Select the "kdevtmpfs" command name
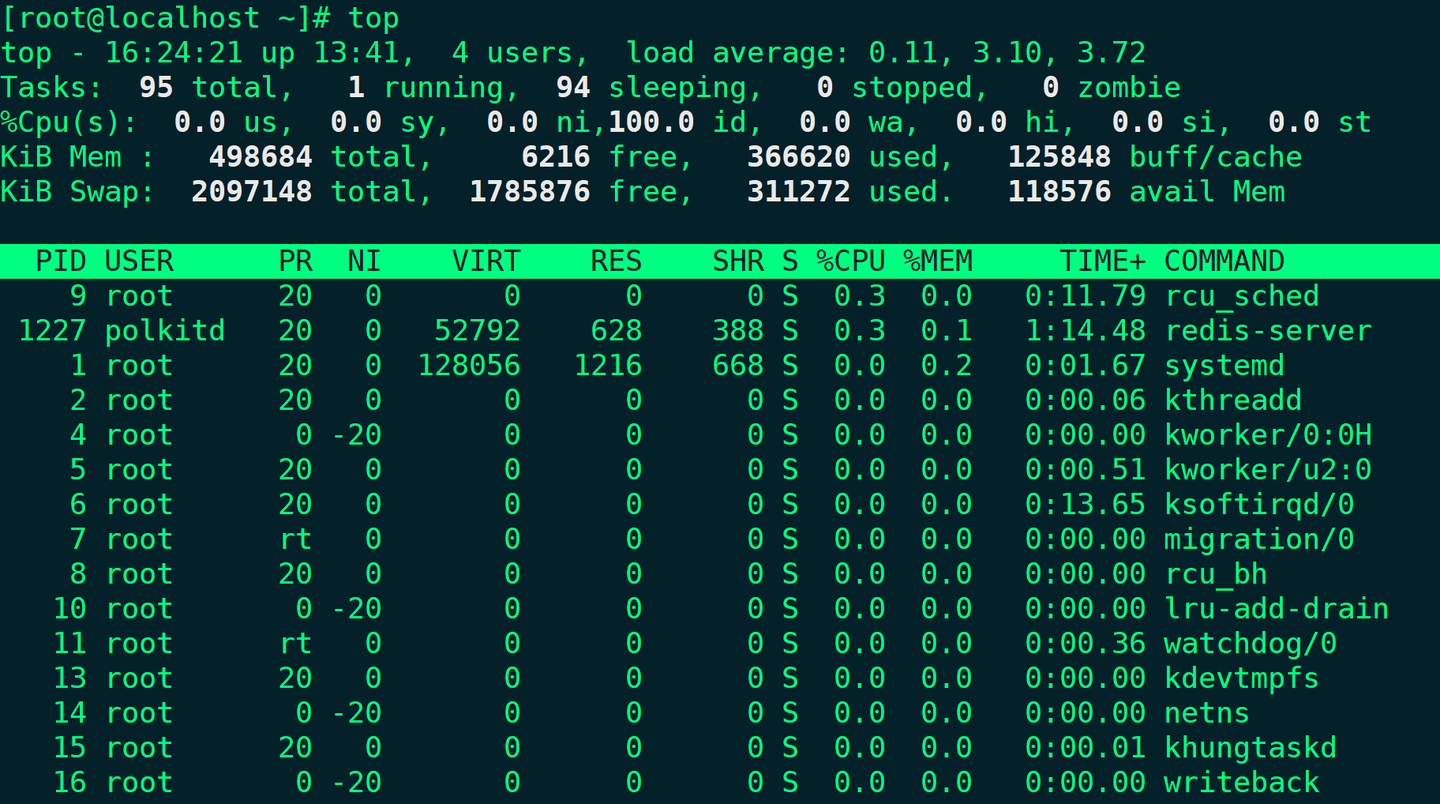Image resolution: width=1440 pixels, height=804 pixels. tap(1242, 679)
